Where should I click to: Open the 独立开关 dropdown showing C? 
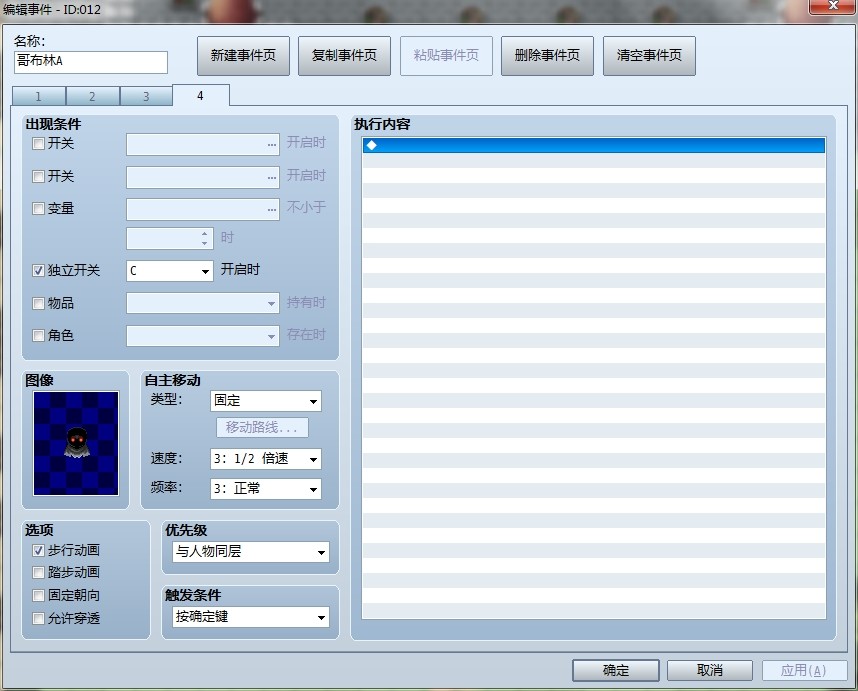(x=170, y=271)
